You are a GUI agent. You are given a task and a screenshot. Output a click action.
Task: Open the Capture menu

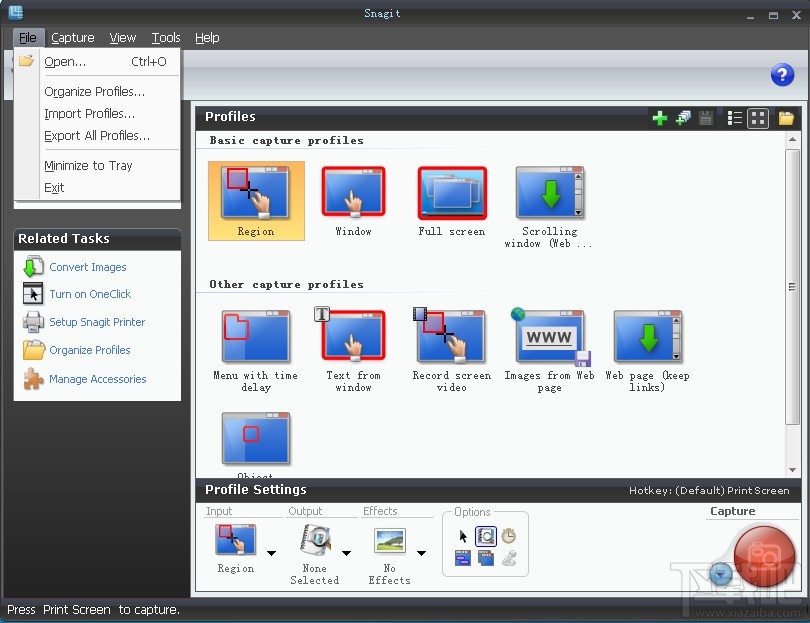(72, 37)
